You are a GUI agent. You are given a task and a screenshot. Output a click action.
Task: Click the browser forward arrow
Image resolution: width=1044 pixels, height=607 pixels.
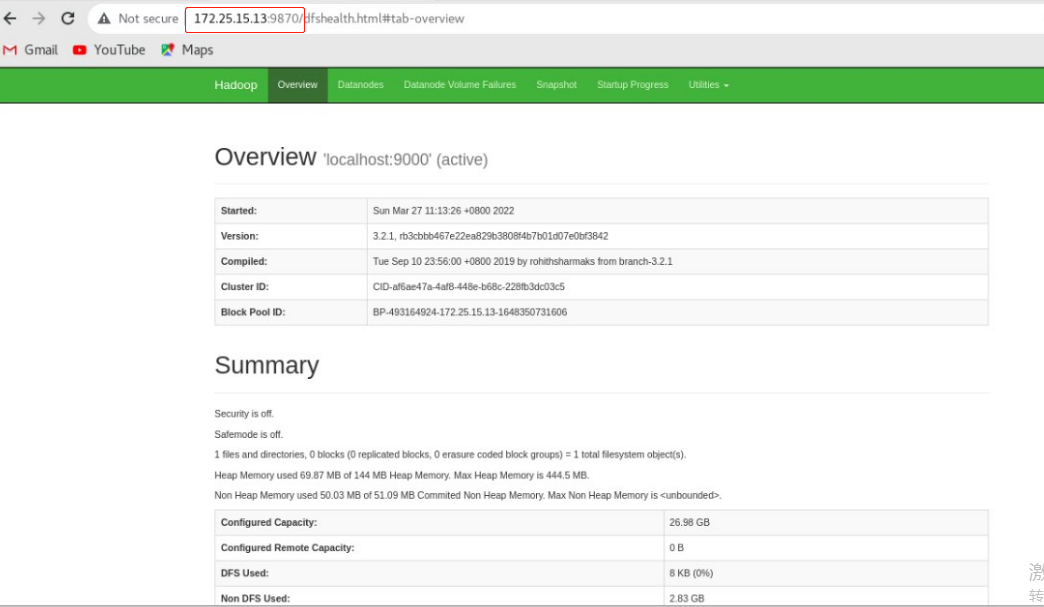pyautogui.click(x=39, y=19)
